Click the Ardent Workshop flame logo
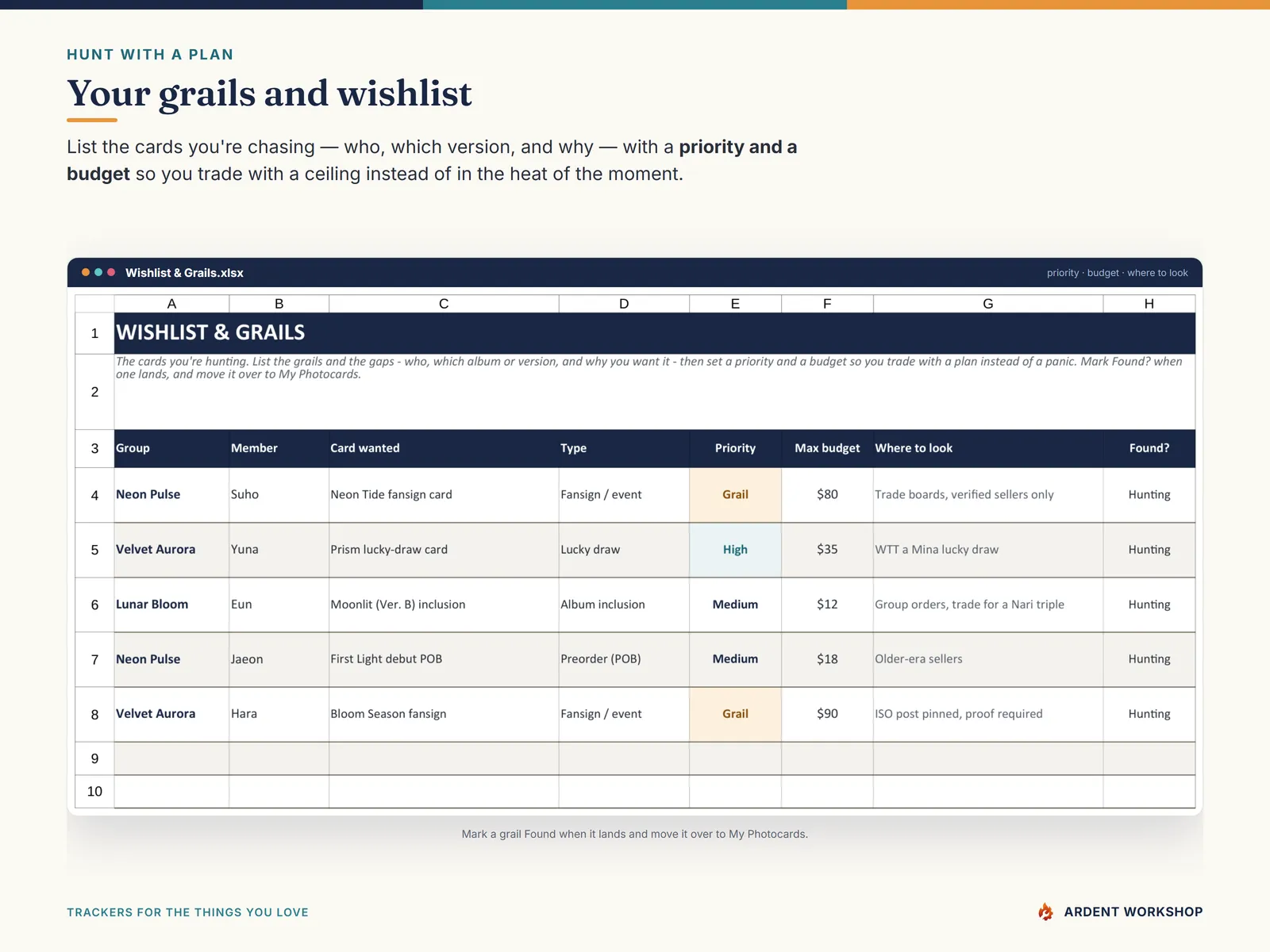Image resolution: width=1270 pixels, height=952 pixels. pyautogui.click(x=1046, y=912)
